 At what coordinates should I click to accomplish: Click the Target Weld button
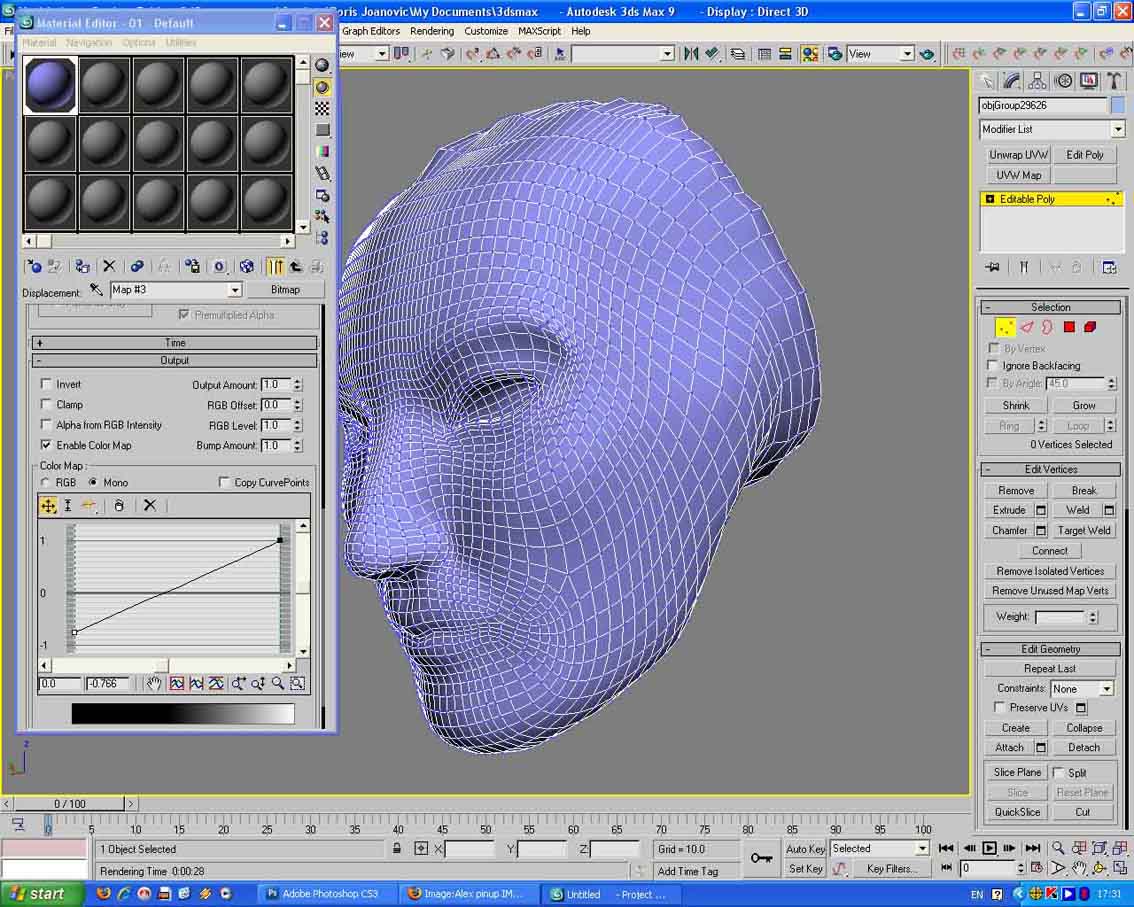tap(1083, 530)
